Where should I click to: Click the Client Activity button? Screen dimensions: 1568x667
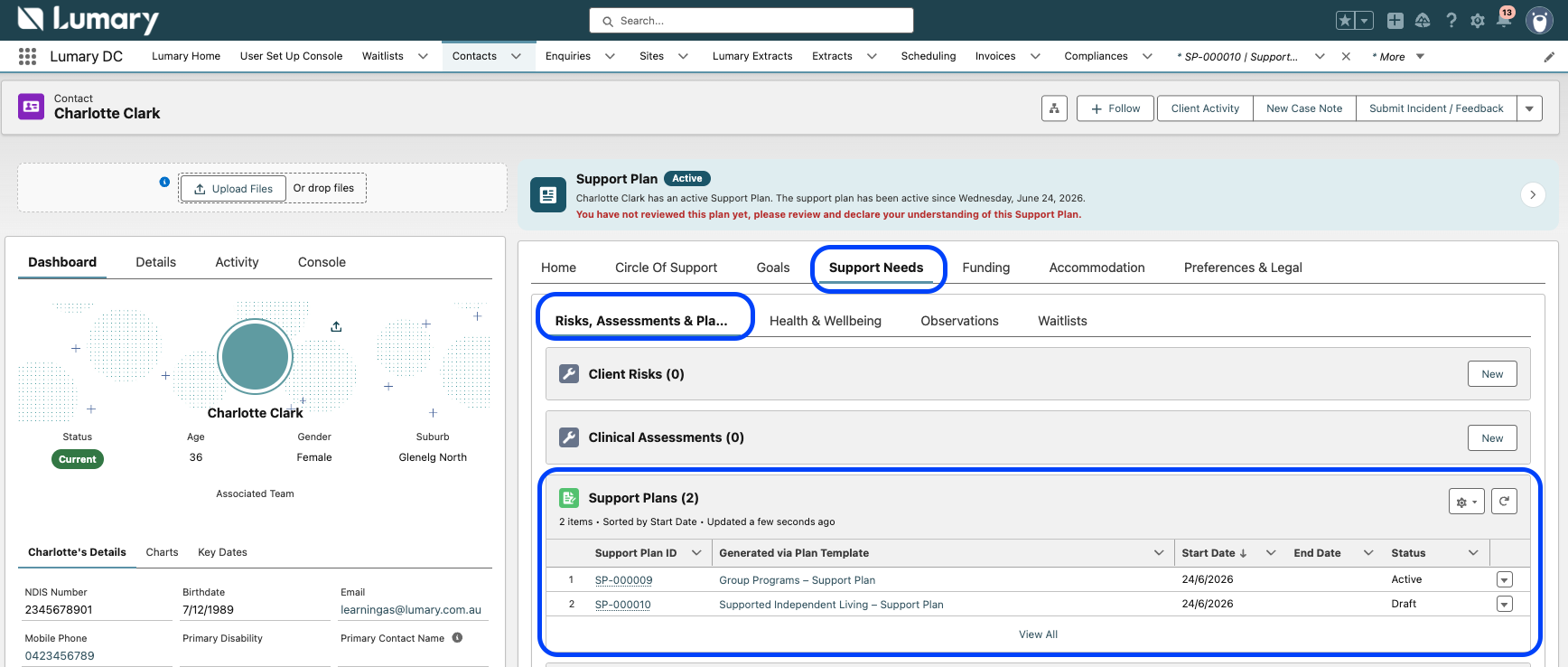(x=1205, y=108)
